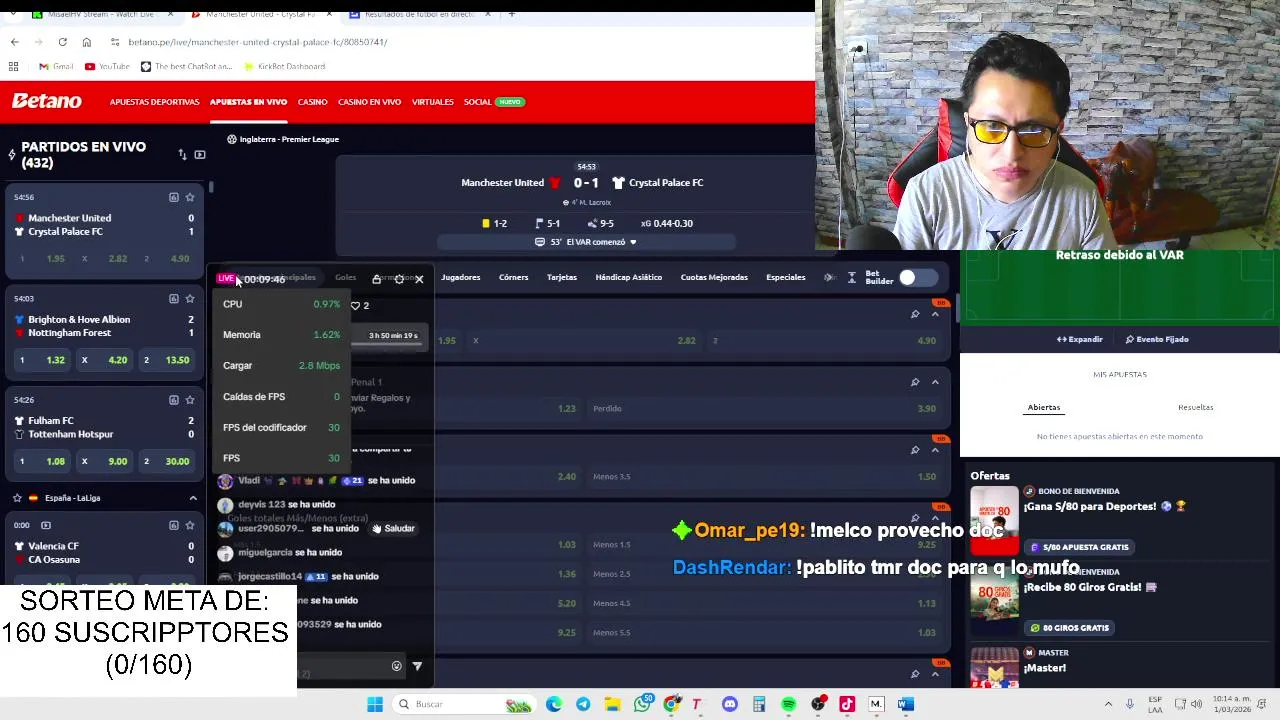The image size is (1280, 720).
Task: Show hidden system tray icons
Action: tap(1108, 704)
